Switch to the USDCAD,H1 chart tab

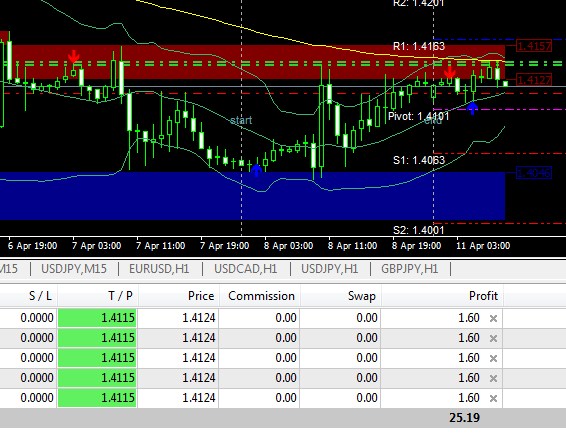click(245, 269)
